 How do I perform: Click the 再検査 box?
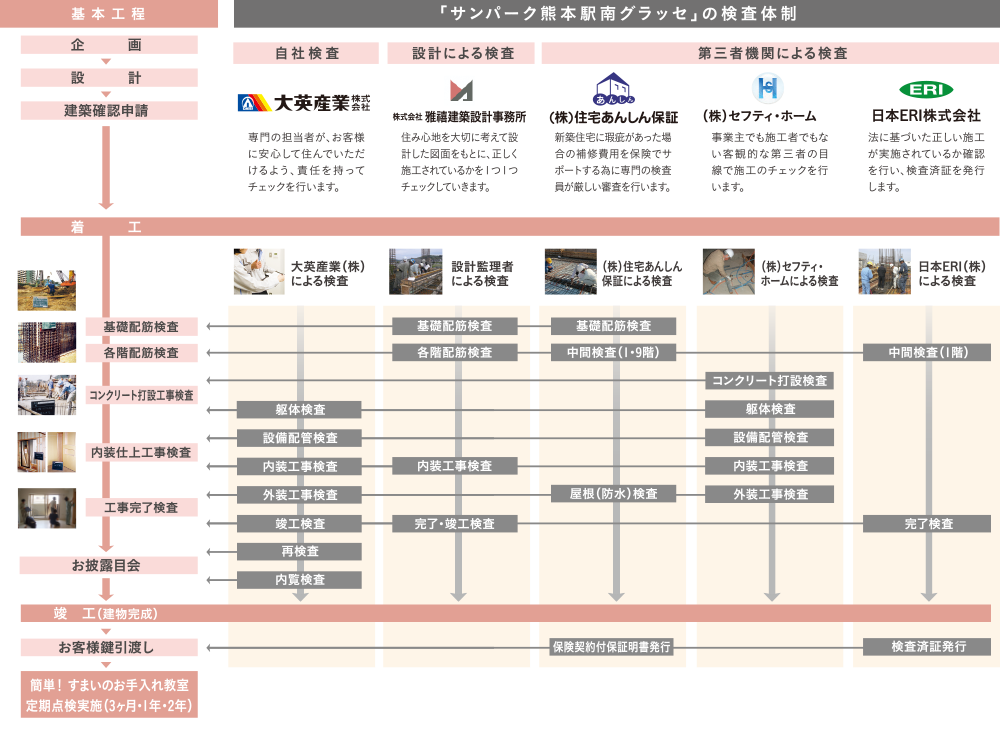pos(300,551)
